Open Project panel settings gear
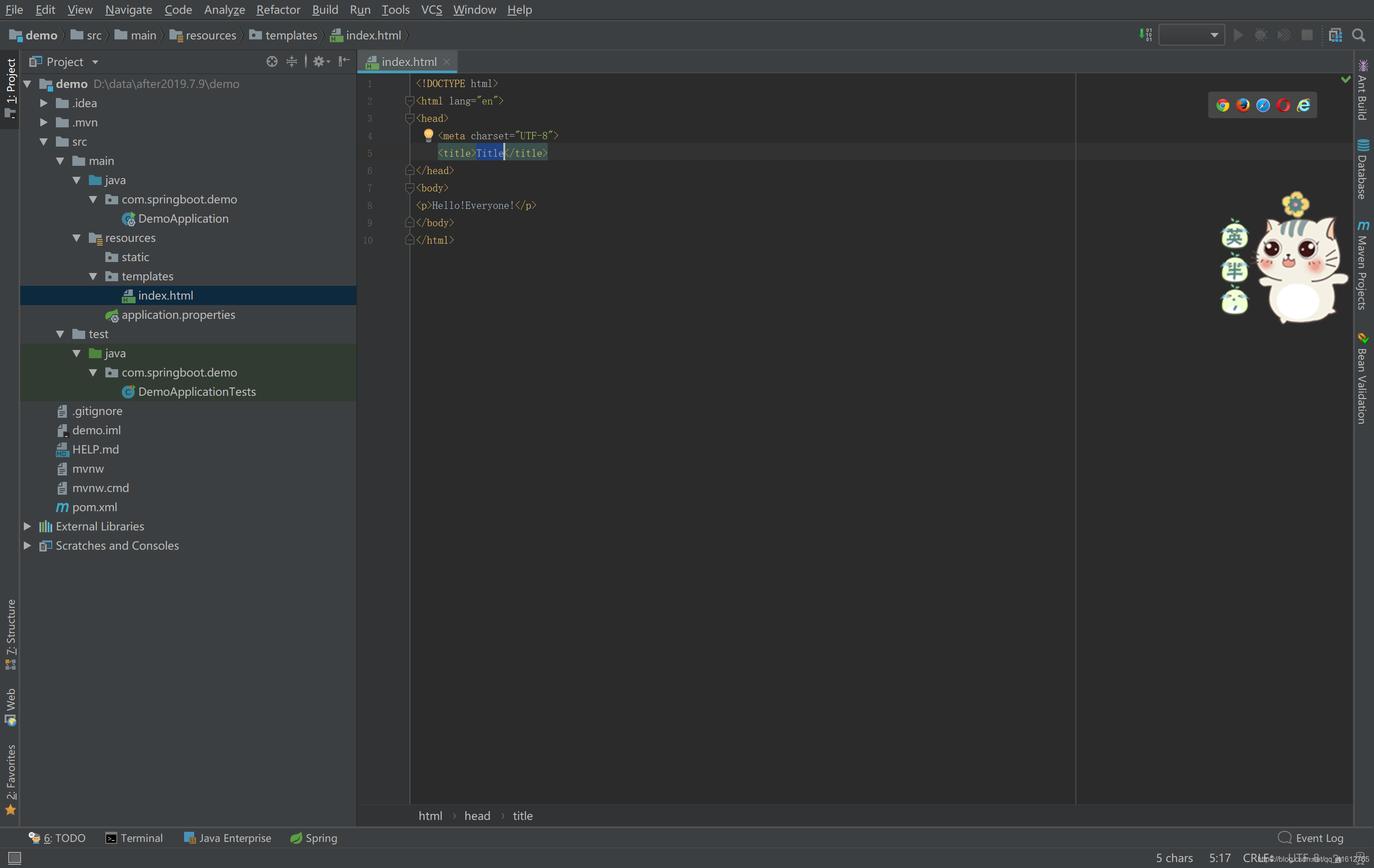Image resolution: width=1374 pixels, height=868 pixels. (321, 62)
